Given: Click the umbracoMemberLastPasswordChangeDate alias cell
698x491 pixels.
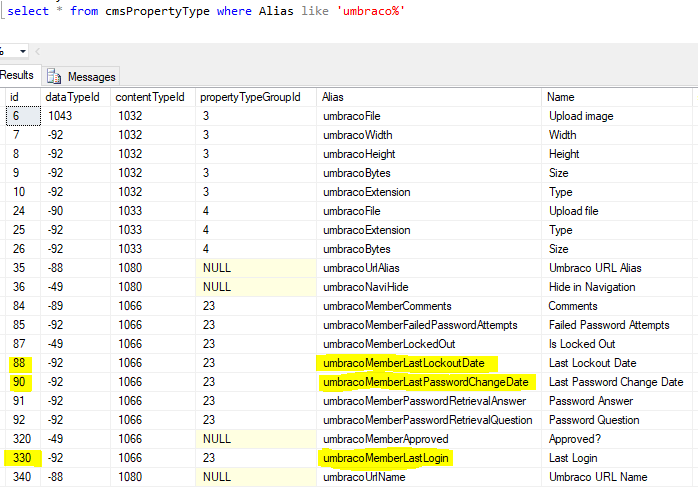Looking at the screenshot, I should [x=429, y=382].
